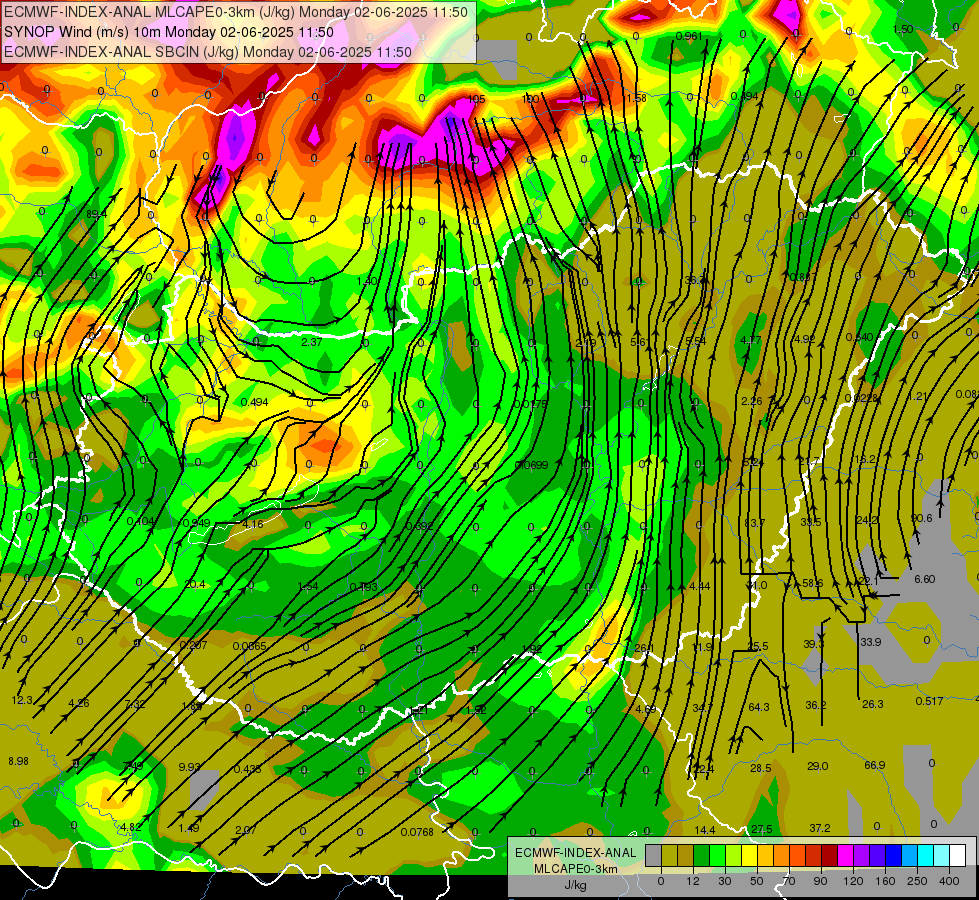979x900 pixels.
Task: Select the magenta legend swatch
Action: (x=845, y=855)
